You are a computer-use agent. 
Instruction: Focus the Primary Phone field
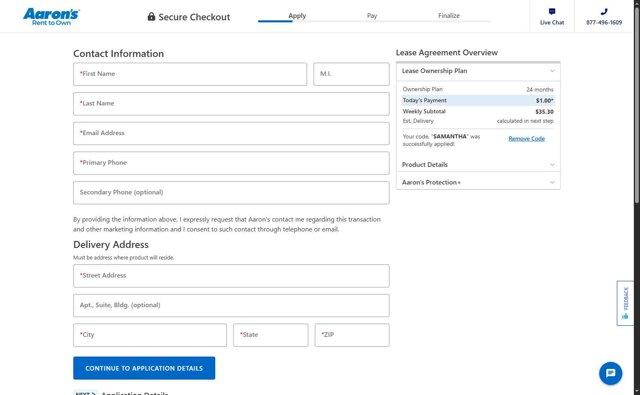[231, 163]
